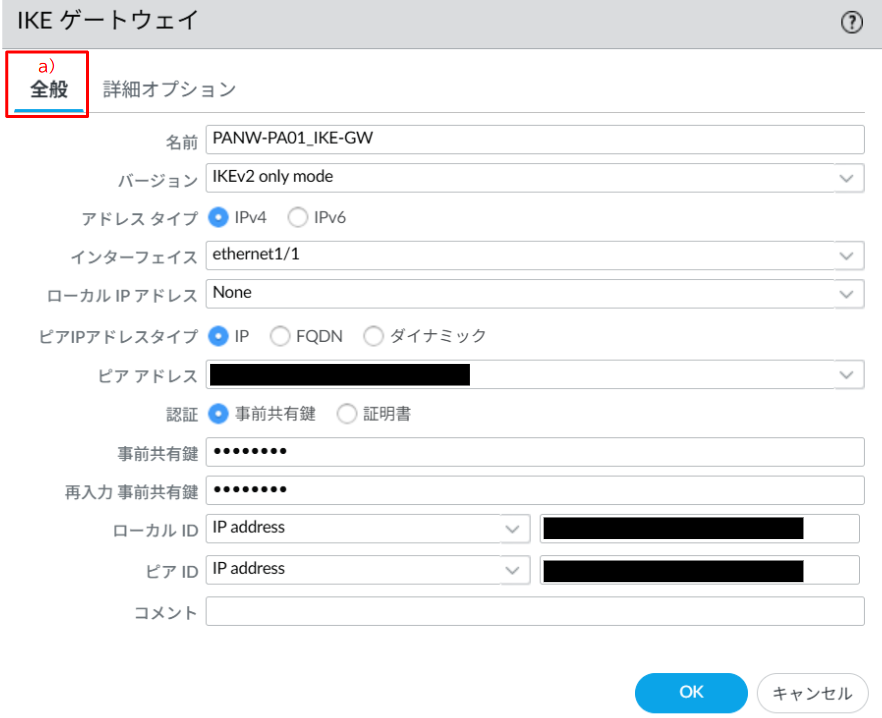Select IP as peer address type

[x=218, y=336]
